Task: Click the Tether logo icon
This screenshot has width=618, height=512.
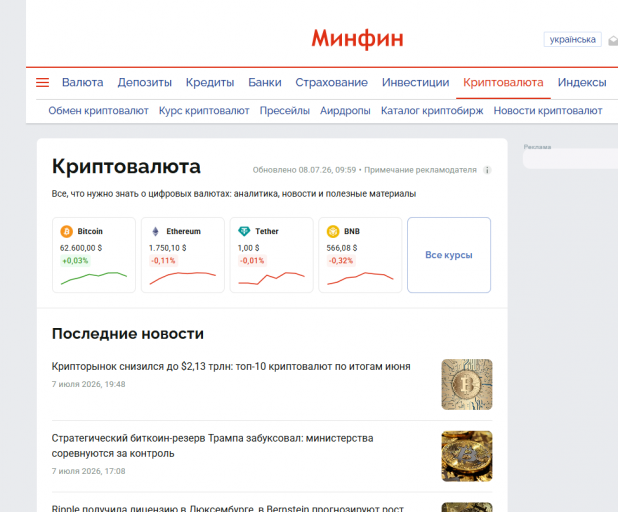Action: 244,231
